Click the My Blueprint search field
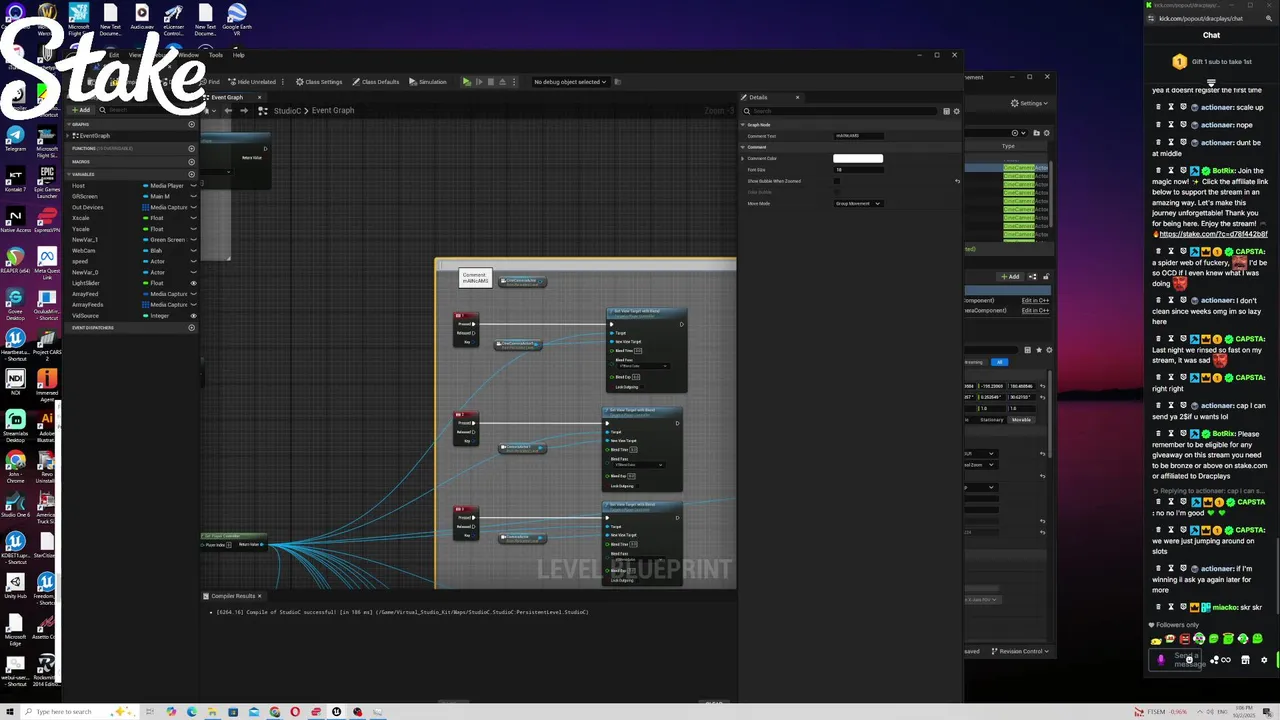The width and height of the screenshot is (1280, 720). (145, 110)
